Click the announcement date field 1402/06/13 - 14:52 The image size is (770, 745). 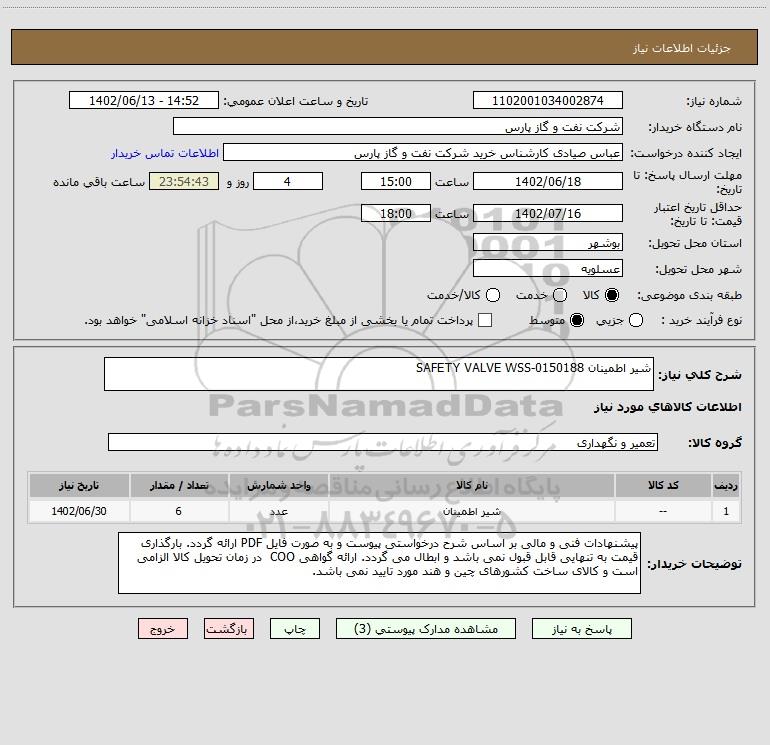point(144,101)
